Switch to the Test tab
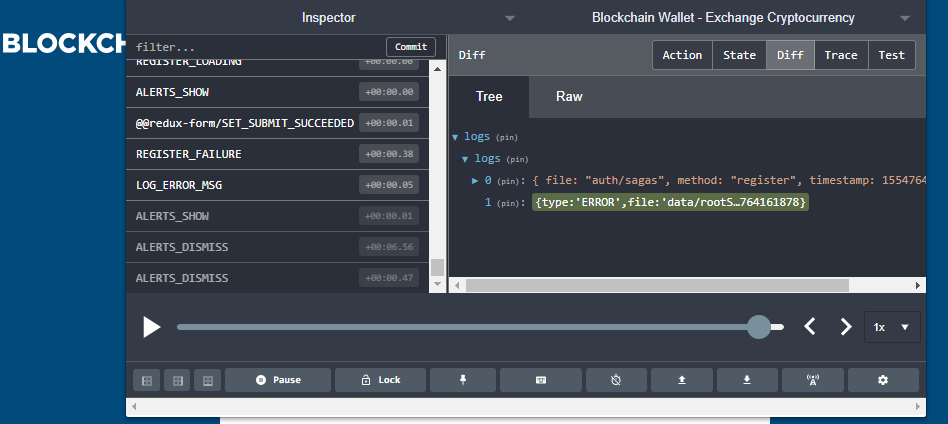This screenshot has height=424, width=948. pos(892,55)
